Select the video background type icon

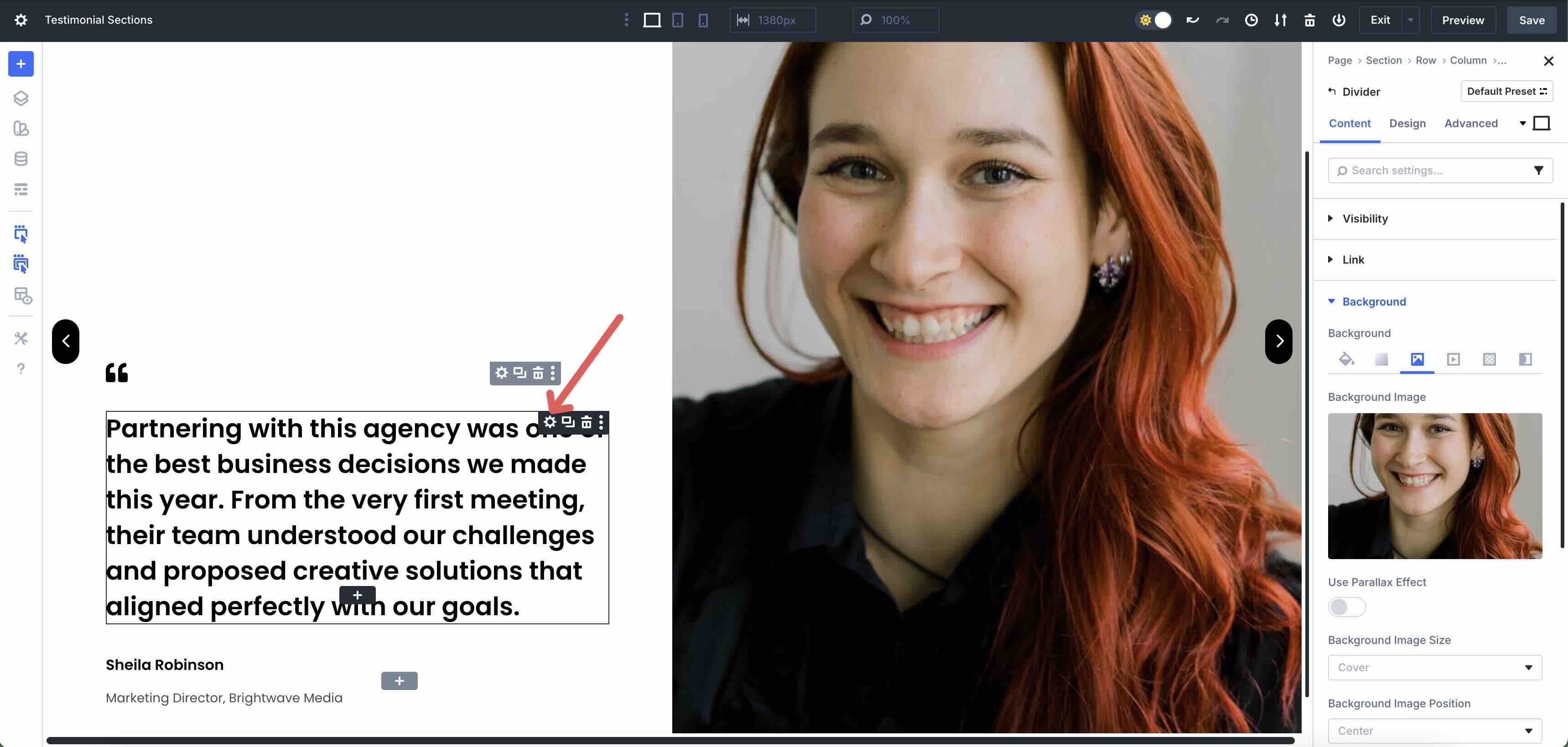pyautogui.click(x=1454, y=360)
